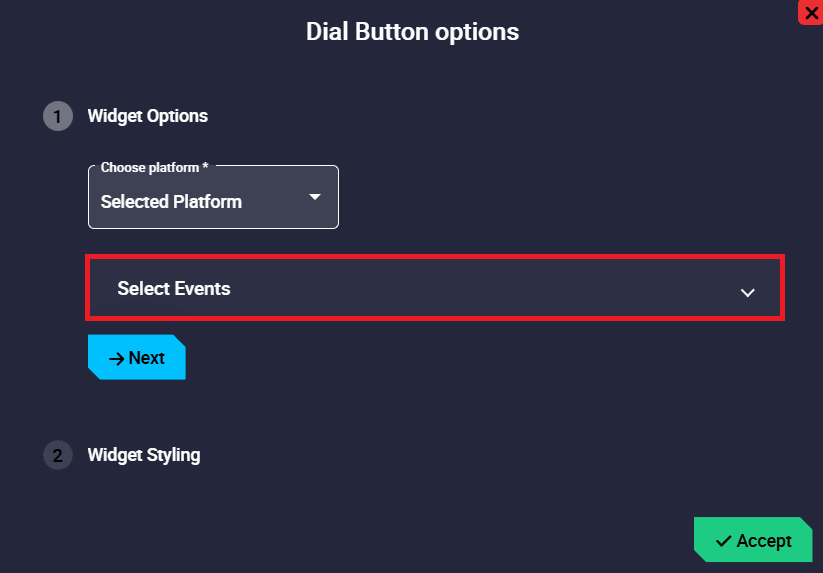Screen dimensions: 823x573
Task: Click the required asterisk beside Choose platform
Action: [x=205, y=166]
